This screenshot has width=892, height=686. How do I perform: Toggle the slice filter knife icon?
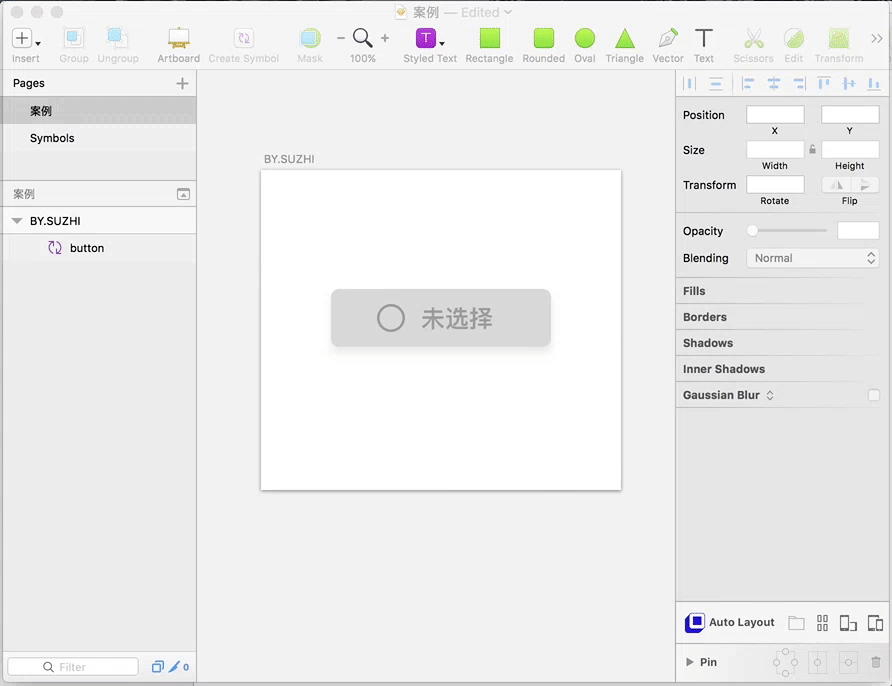174,666
